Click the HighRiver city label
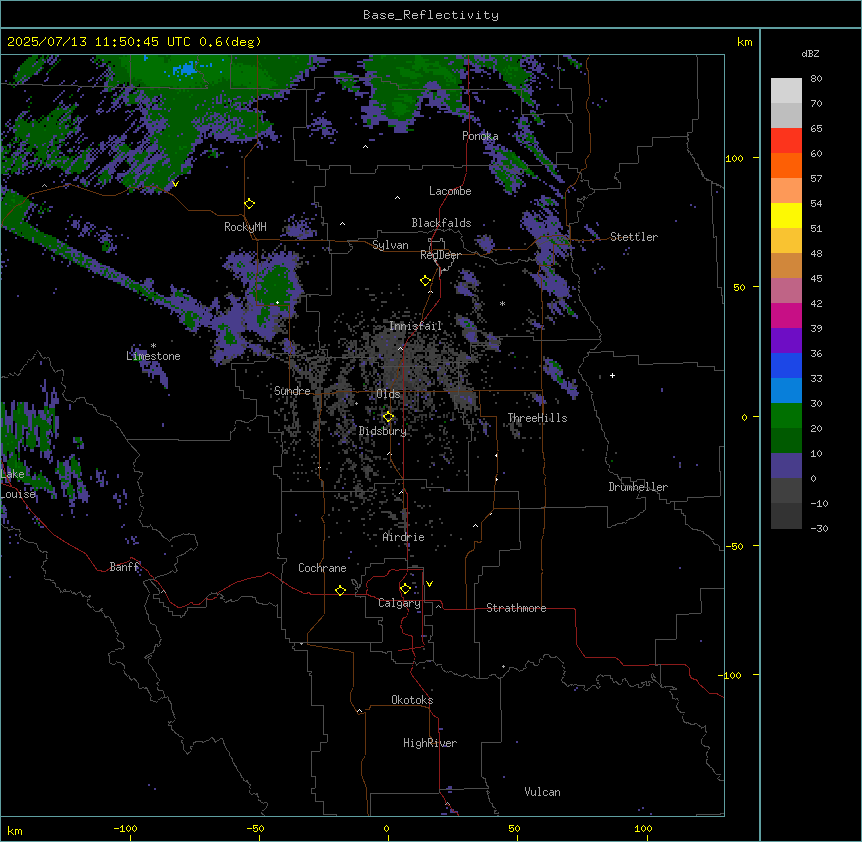Screen dimensions: 862x842 click(x=430, y=743)
